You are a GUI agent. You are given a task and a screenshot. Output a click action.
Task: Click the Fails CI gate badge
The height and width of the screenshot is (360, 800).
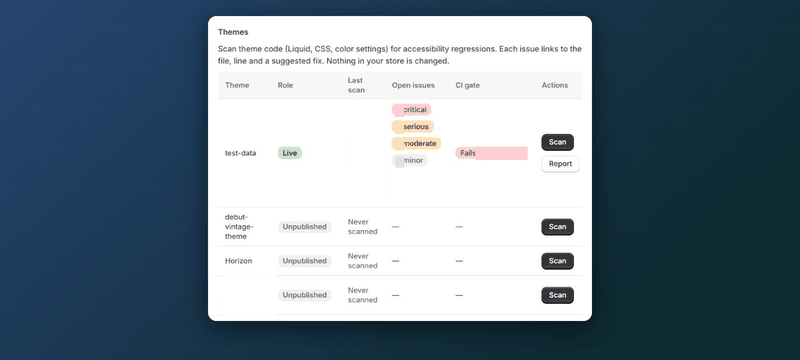coord(491,153)
